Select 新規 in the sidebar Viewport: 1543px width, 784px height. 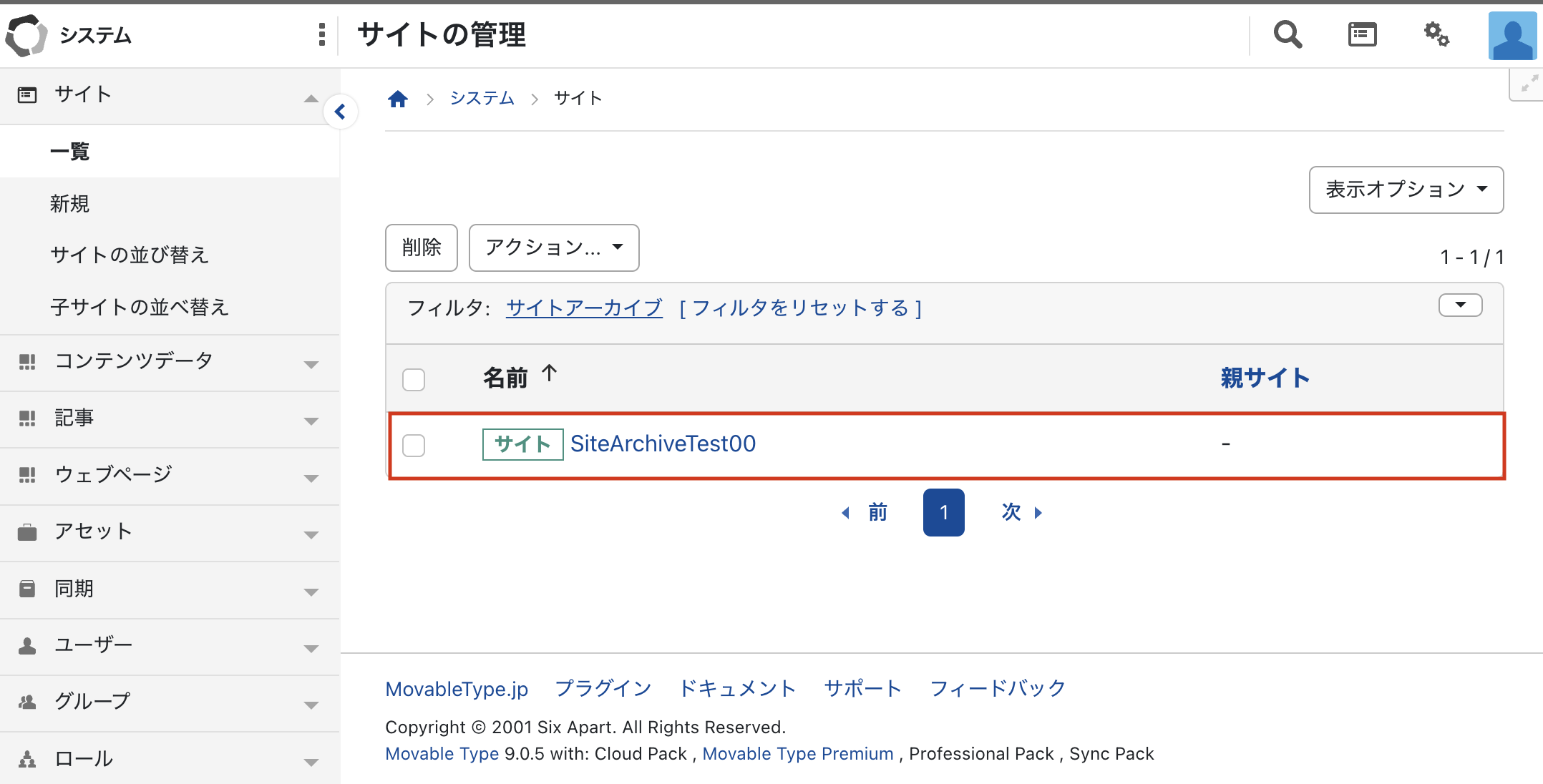pyautogui.click(x=69, y=203)
